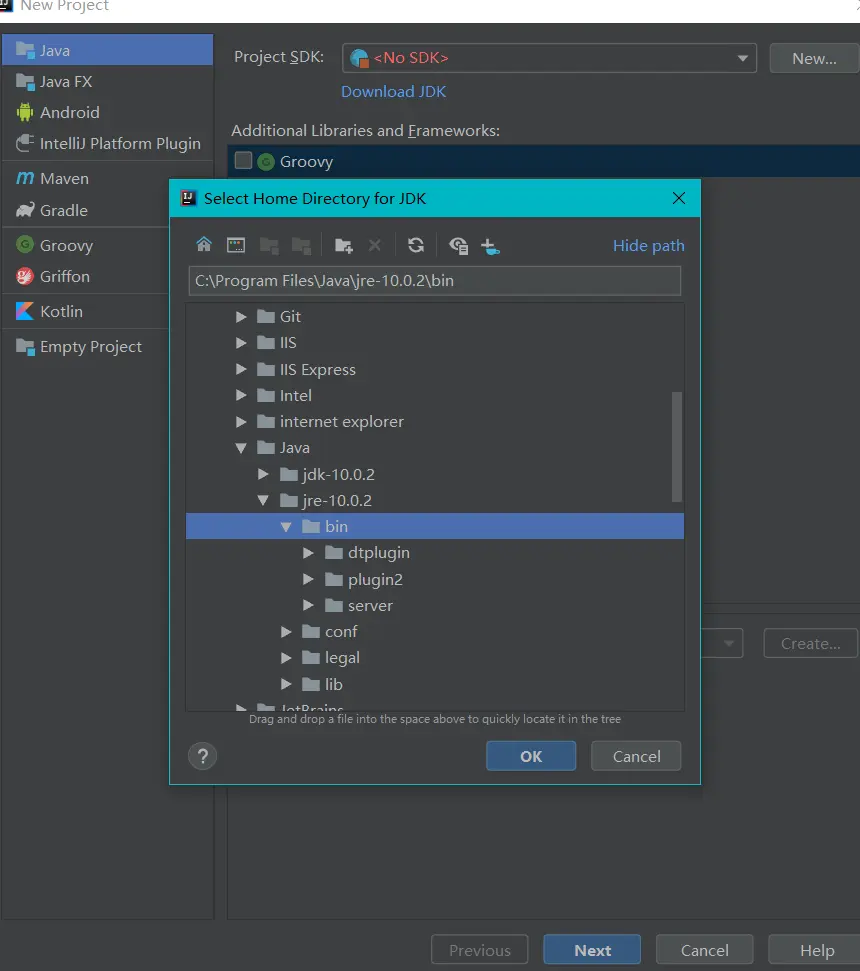Click Cancel in New Project wizard
860x971 pixels.
704,950
